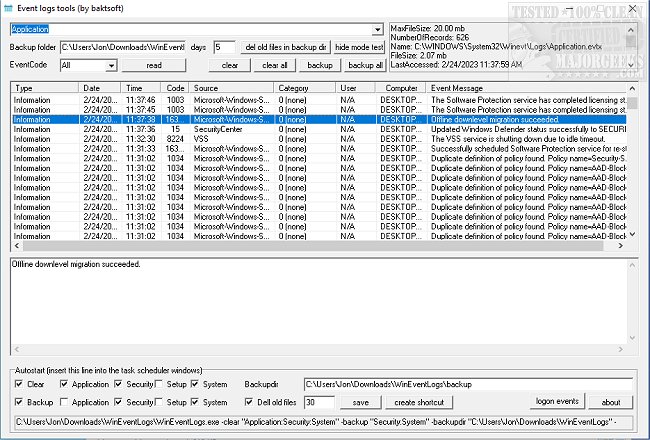Click the Dell old files days field showing 30
The height and width of the screenshot is (440, 650).
[x=319, y=402]
